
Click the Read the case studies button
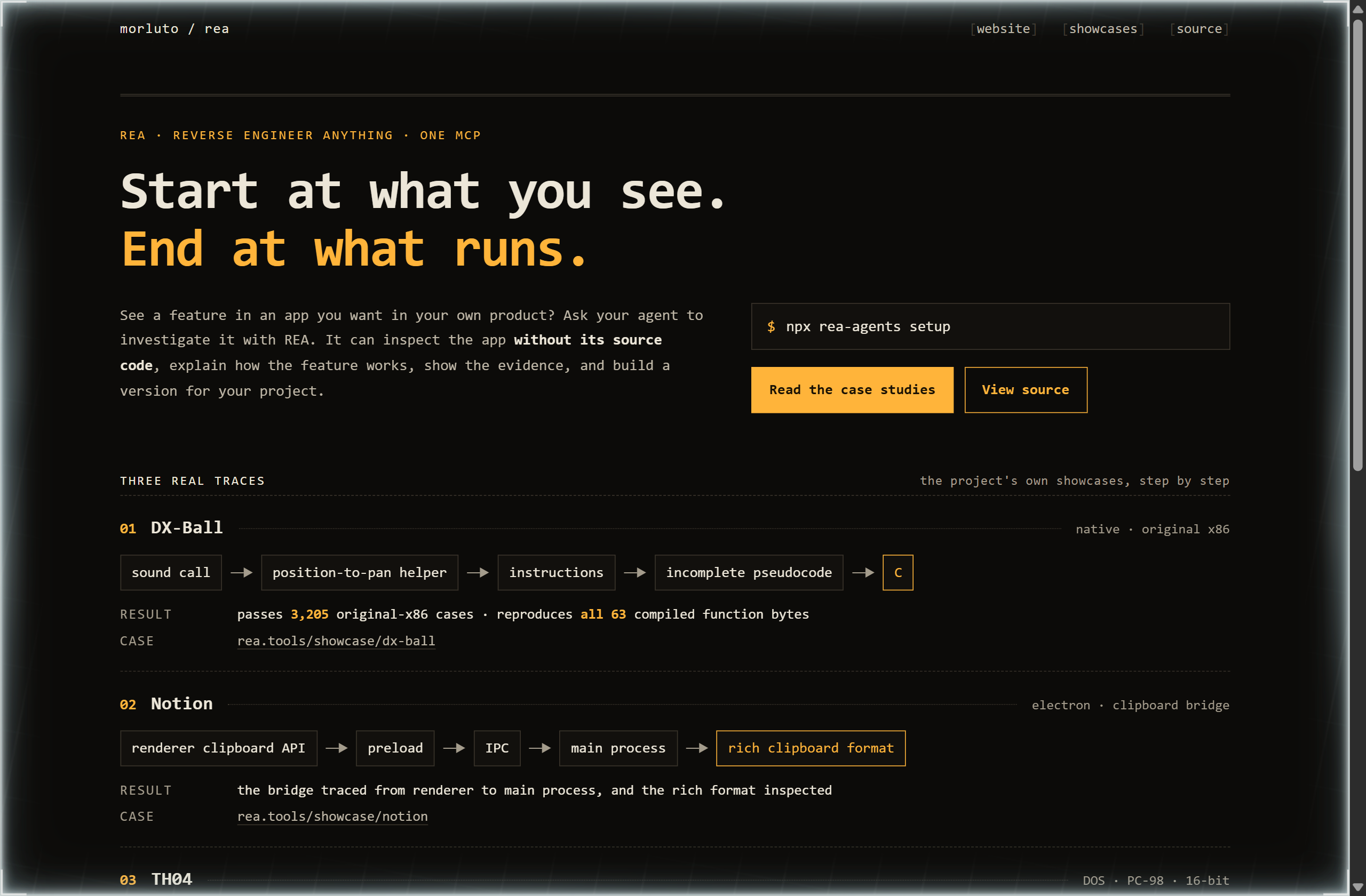852,390
